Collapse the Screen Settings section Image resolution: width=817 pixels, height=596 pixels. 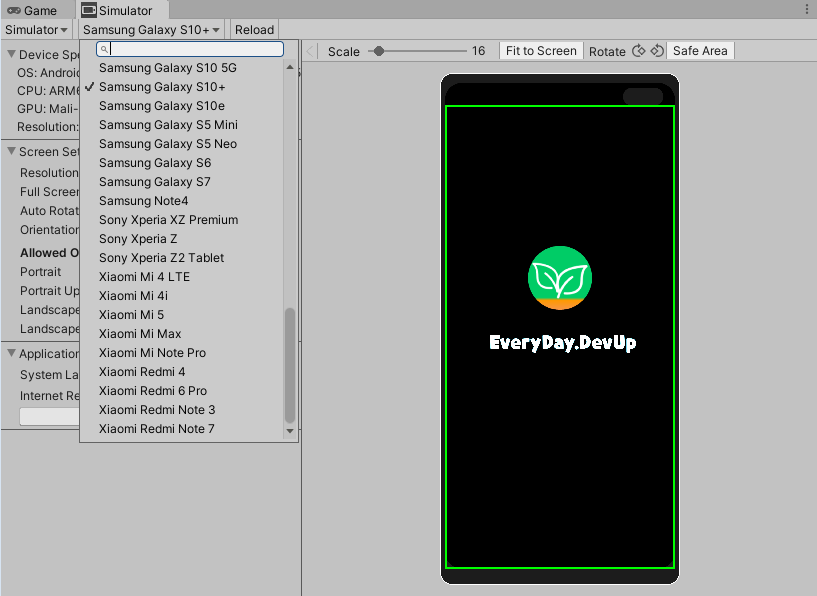[11, 151]
